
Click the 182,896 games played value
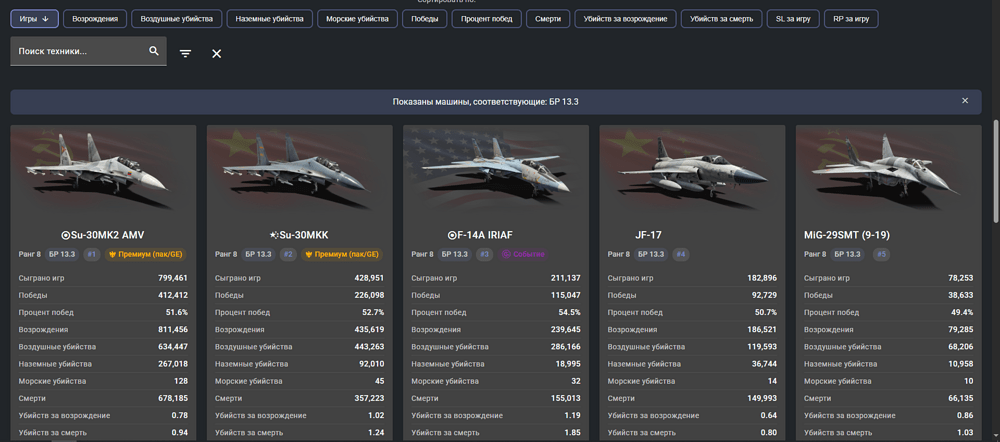(762, 278)
